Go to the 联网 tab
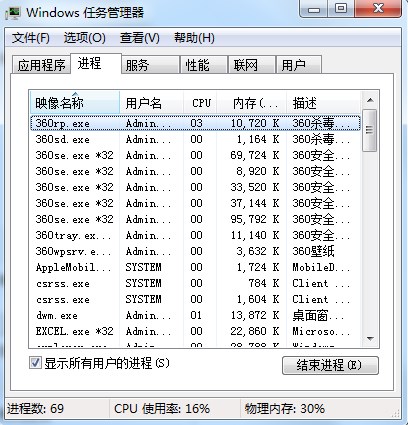408x425 pixels. (252, 65)
